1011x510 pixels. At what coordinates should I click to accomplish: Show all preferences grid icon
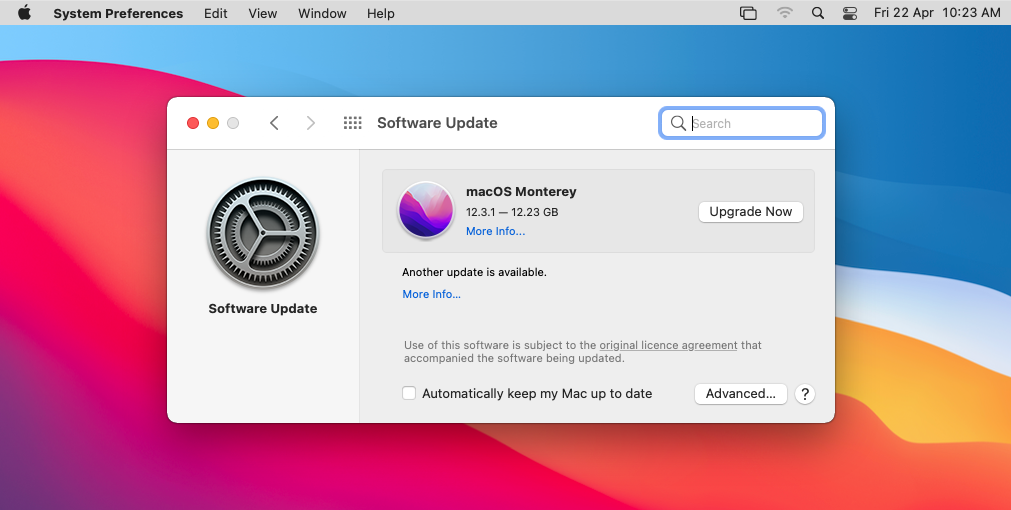[x=352, y=123]
